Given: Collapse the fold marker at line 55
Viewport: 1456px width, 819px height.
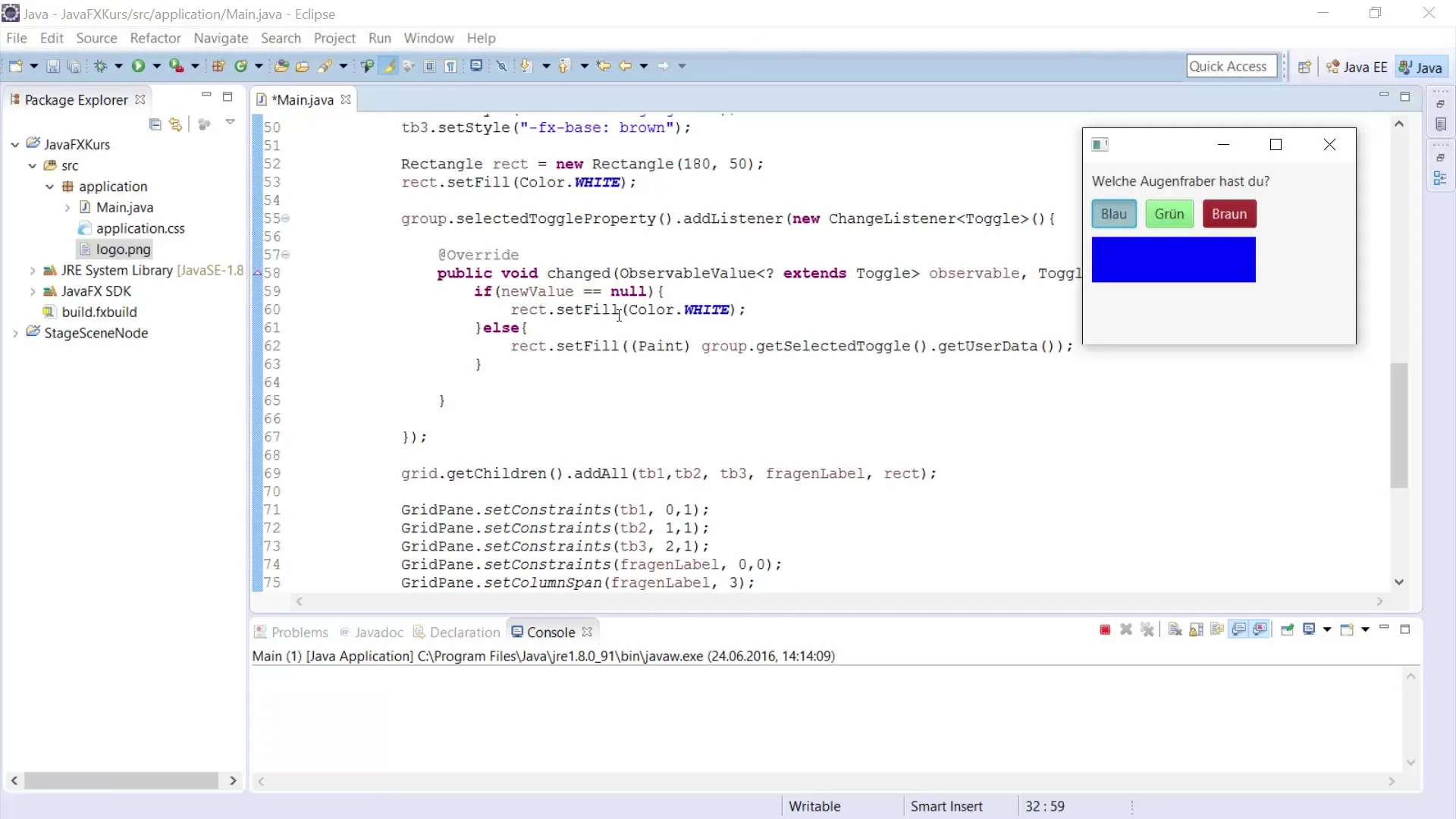Looking at the screenshot, I should point(286,218).
